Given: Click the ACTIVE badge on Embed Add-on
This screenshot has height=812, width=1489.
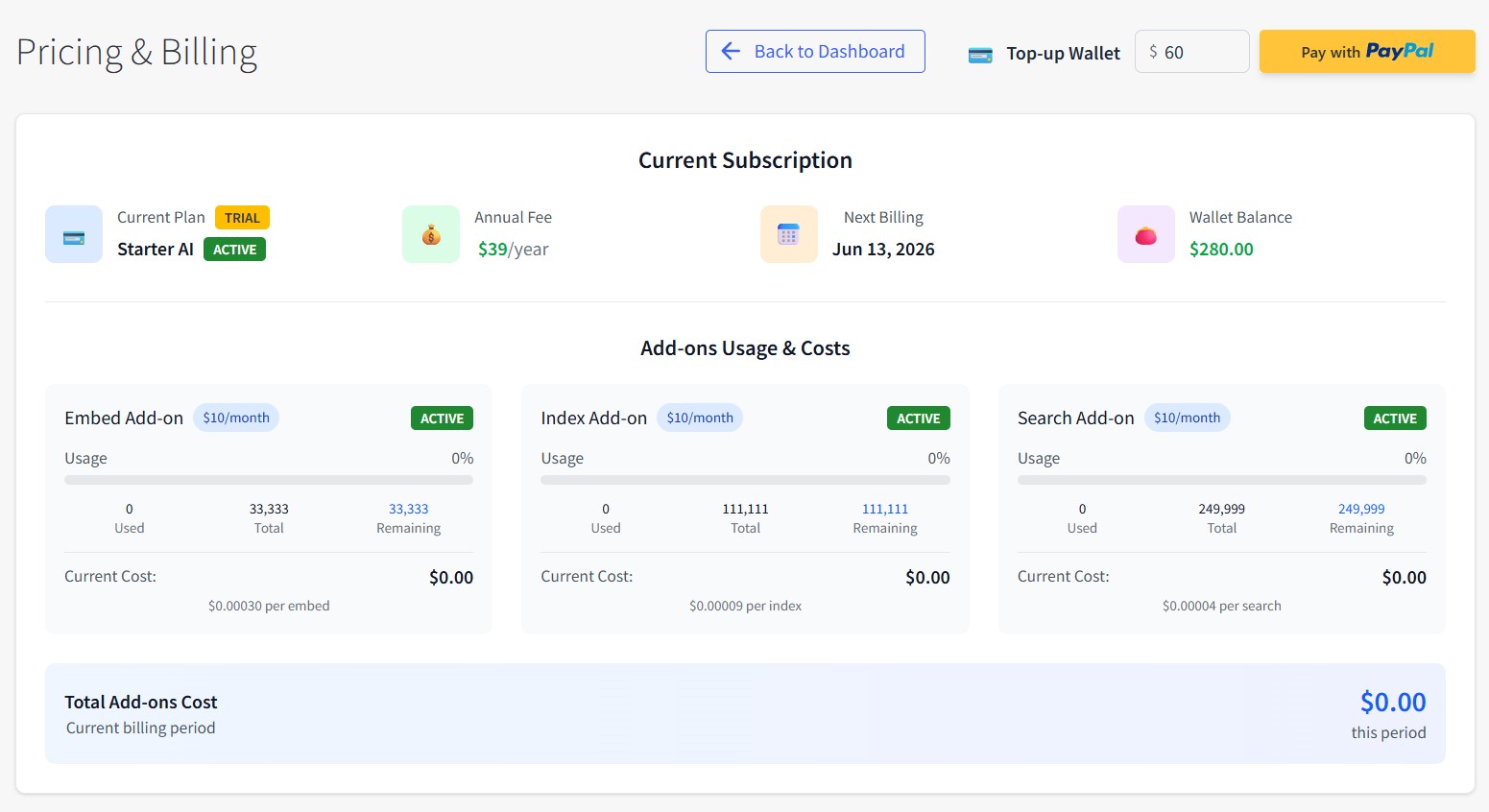Looking at the screenshot, I should point(442,418).
